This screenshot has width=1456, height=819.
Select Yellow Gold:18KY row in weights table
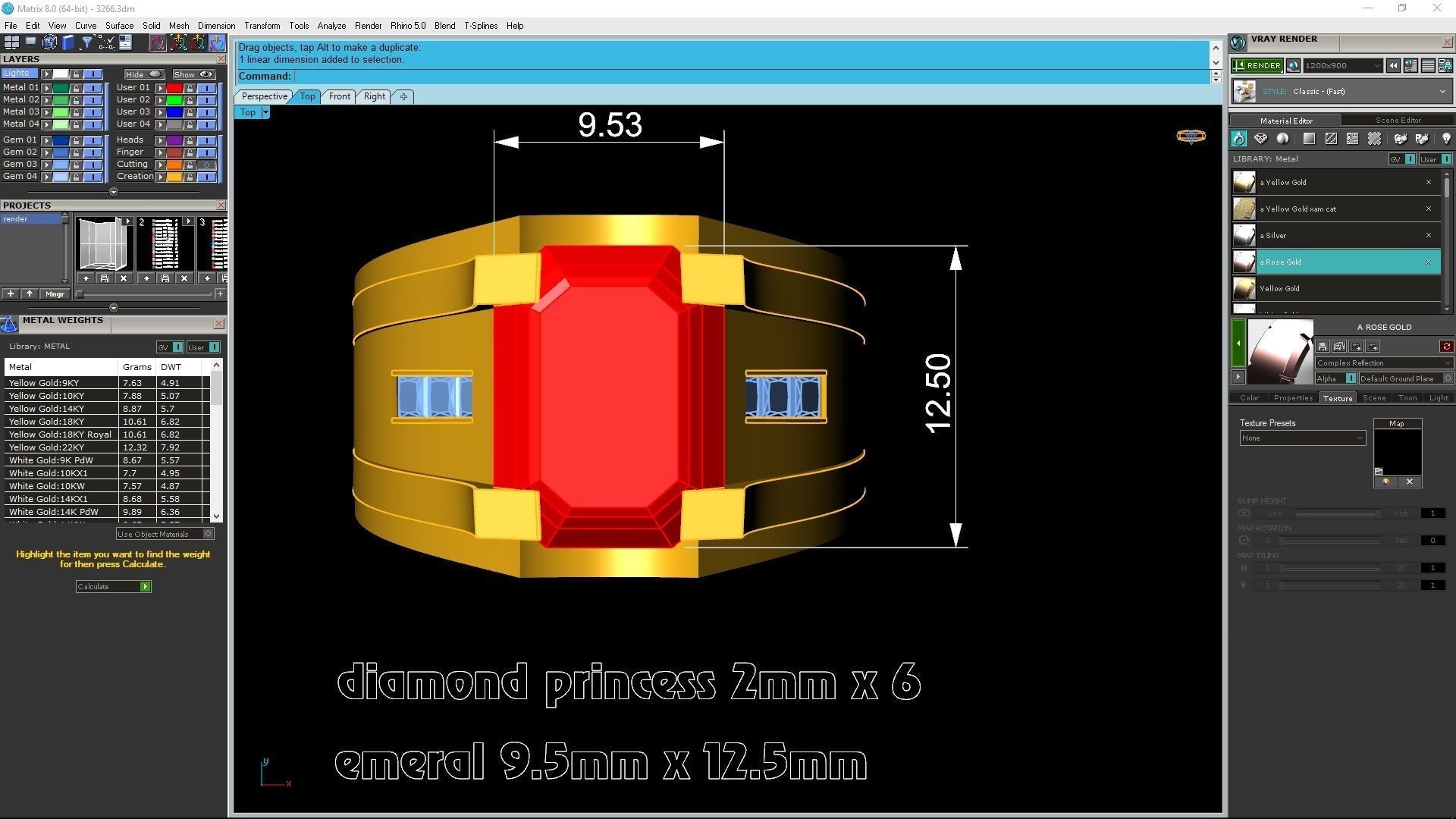[46, 422]
